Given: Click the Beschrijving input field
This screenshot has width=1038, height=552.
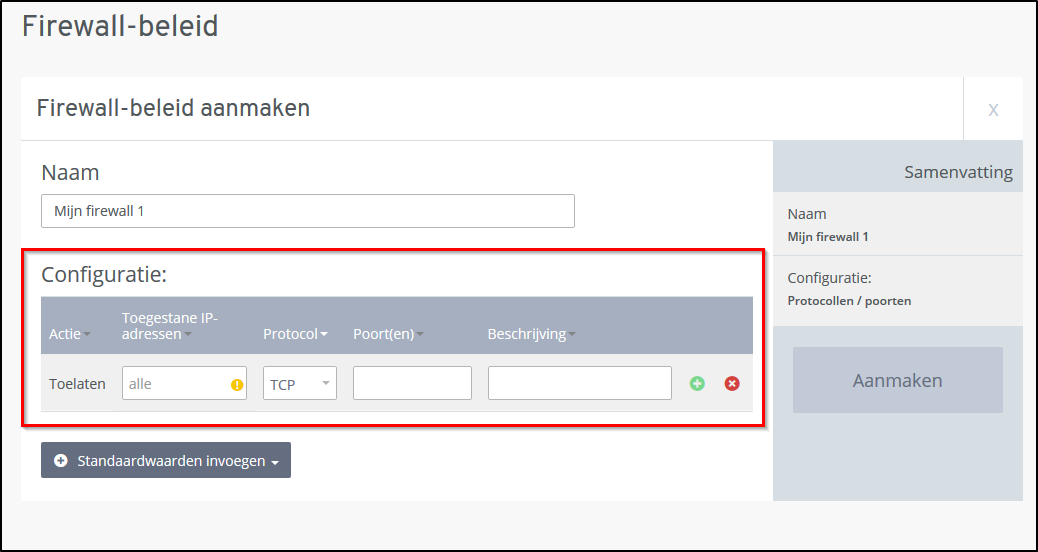Looking at the screenshot, I should (579, 383).
